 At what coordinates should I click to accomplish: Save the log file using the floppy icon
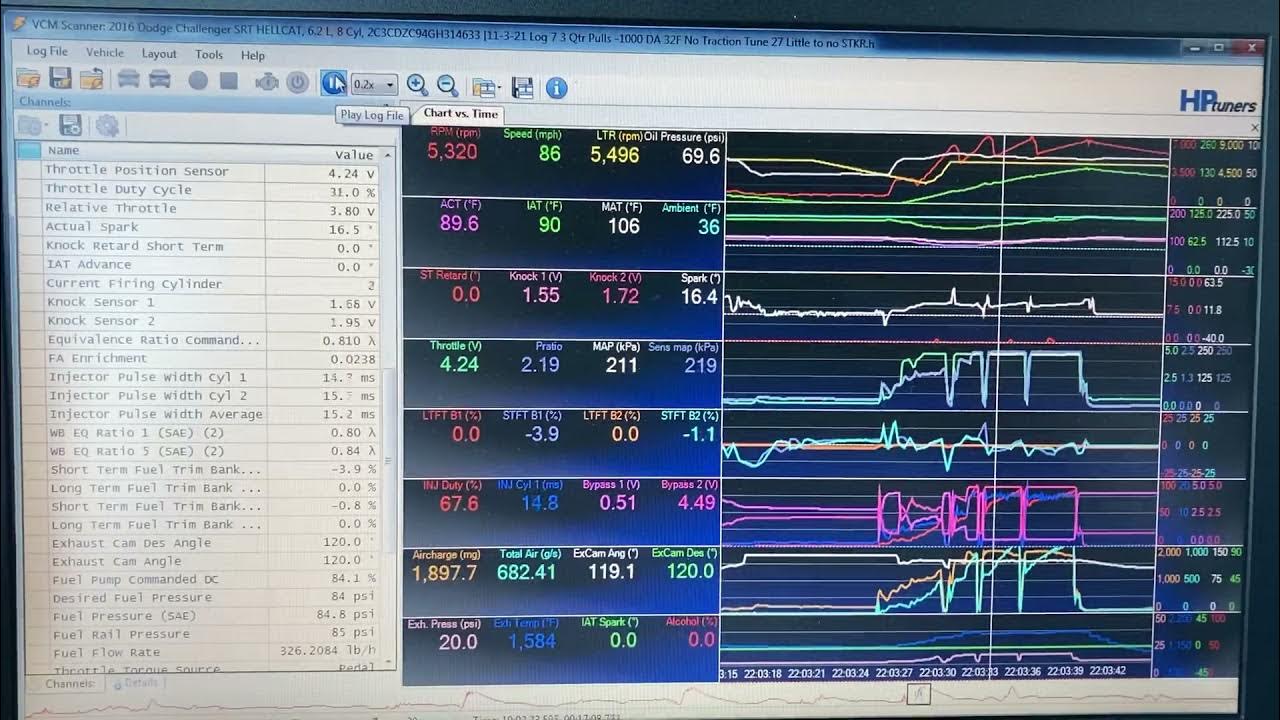61,80
